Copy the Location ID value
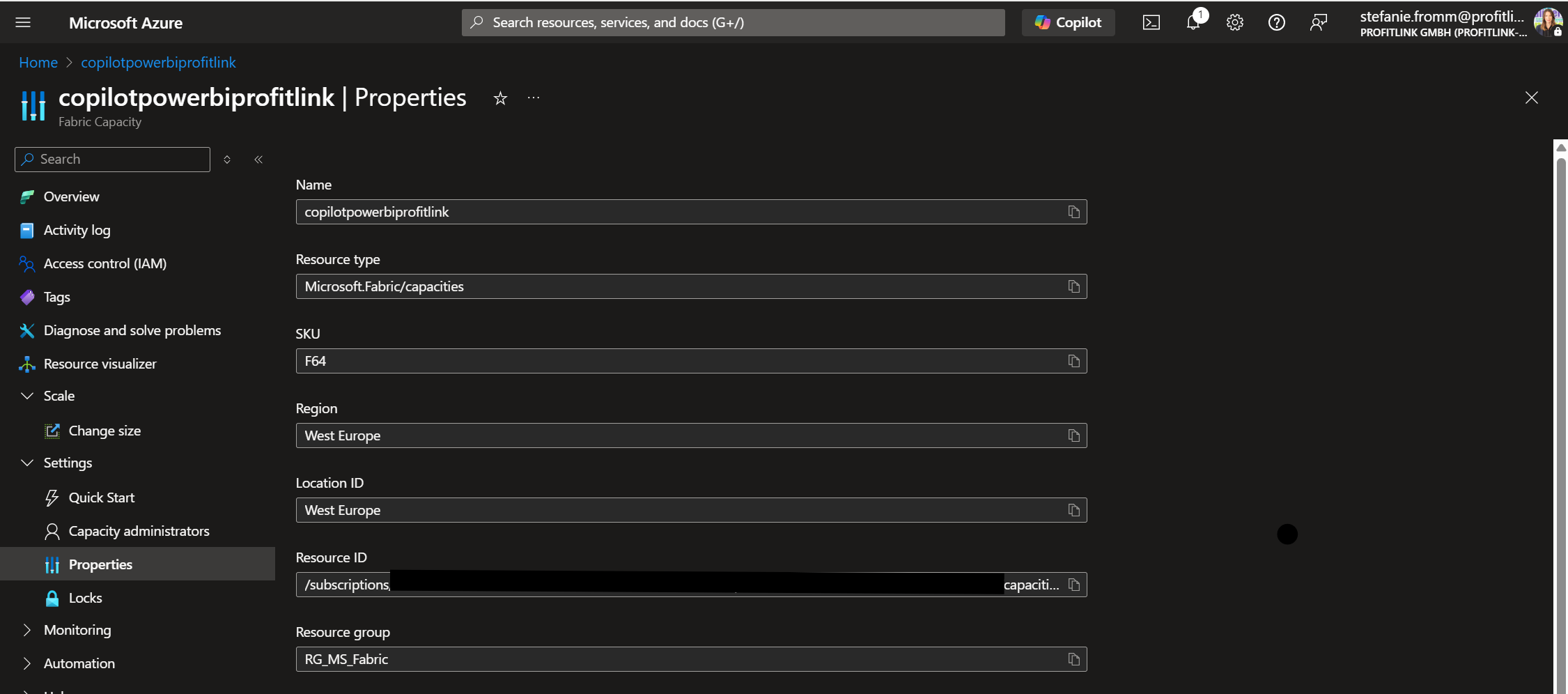 [x=1073, y=510]
